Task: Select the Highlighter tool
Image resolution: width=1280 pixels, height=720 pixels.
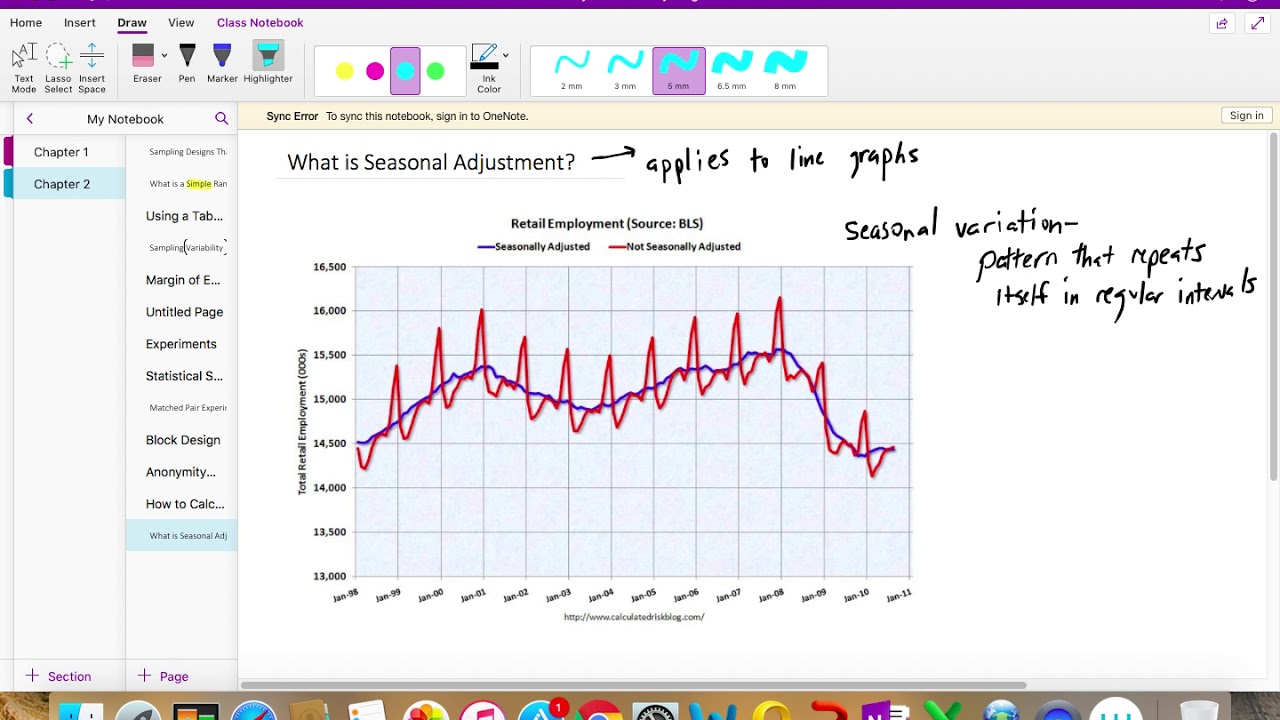Action: coord(268,64)
